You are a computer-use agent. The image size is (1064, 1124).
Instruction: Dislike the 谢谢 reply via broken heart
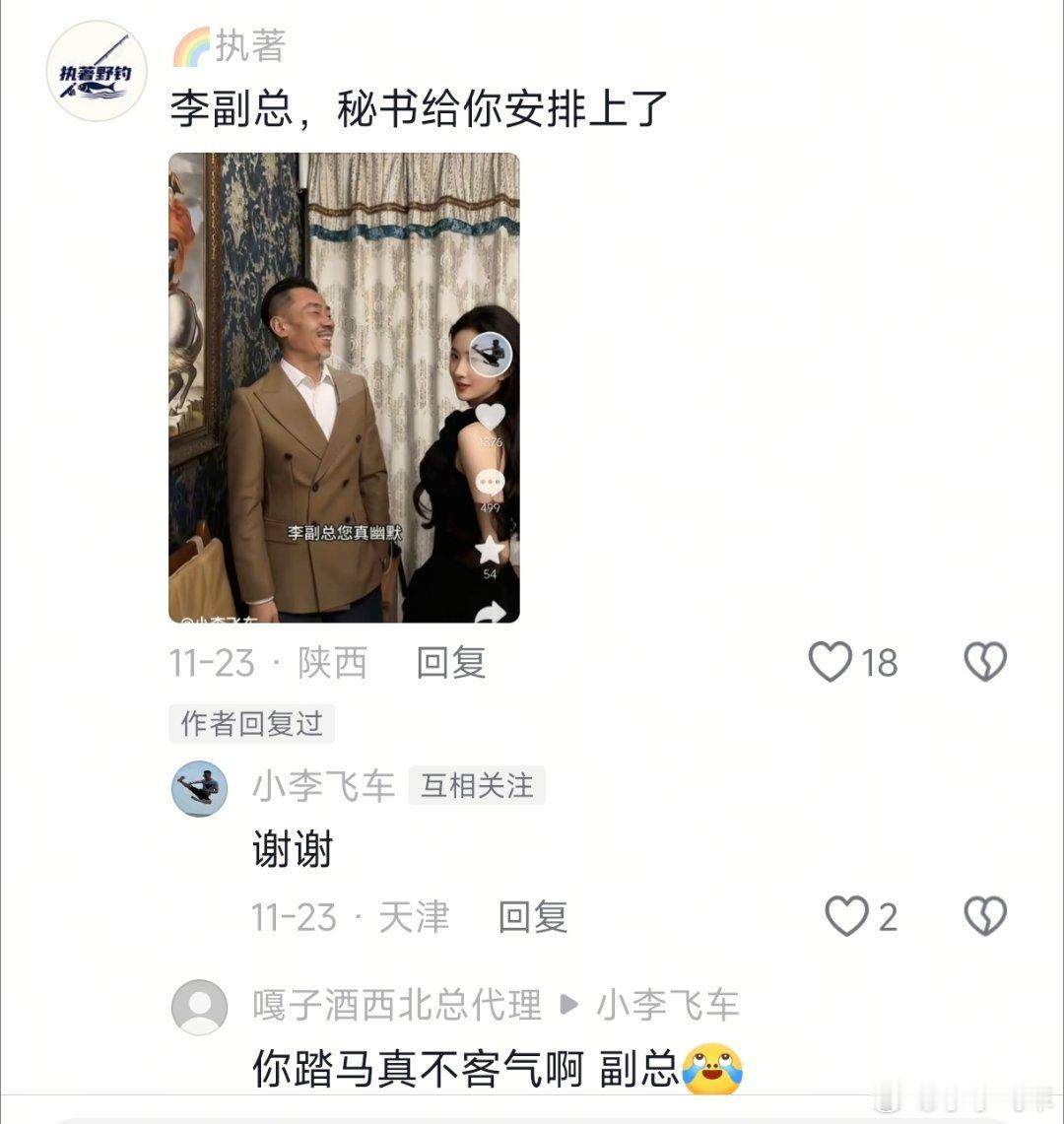pos(985,915)
